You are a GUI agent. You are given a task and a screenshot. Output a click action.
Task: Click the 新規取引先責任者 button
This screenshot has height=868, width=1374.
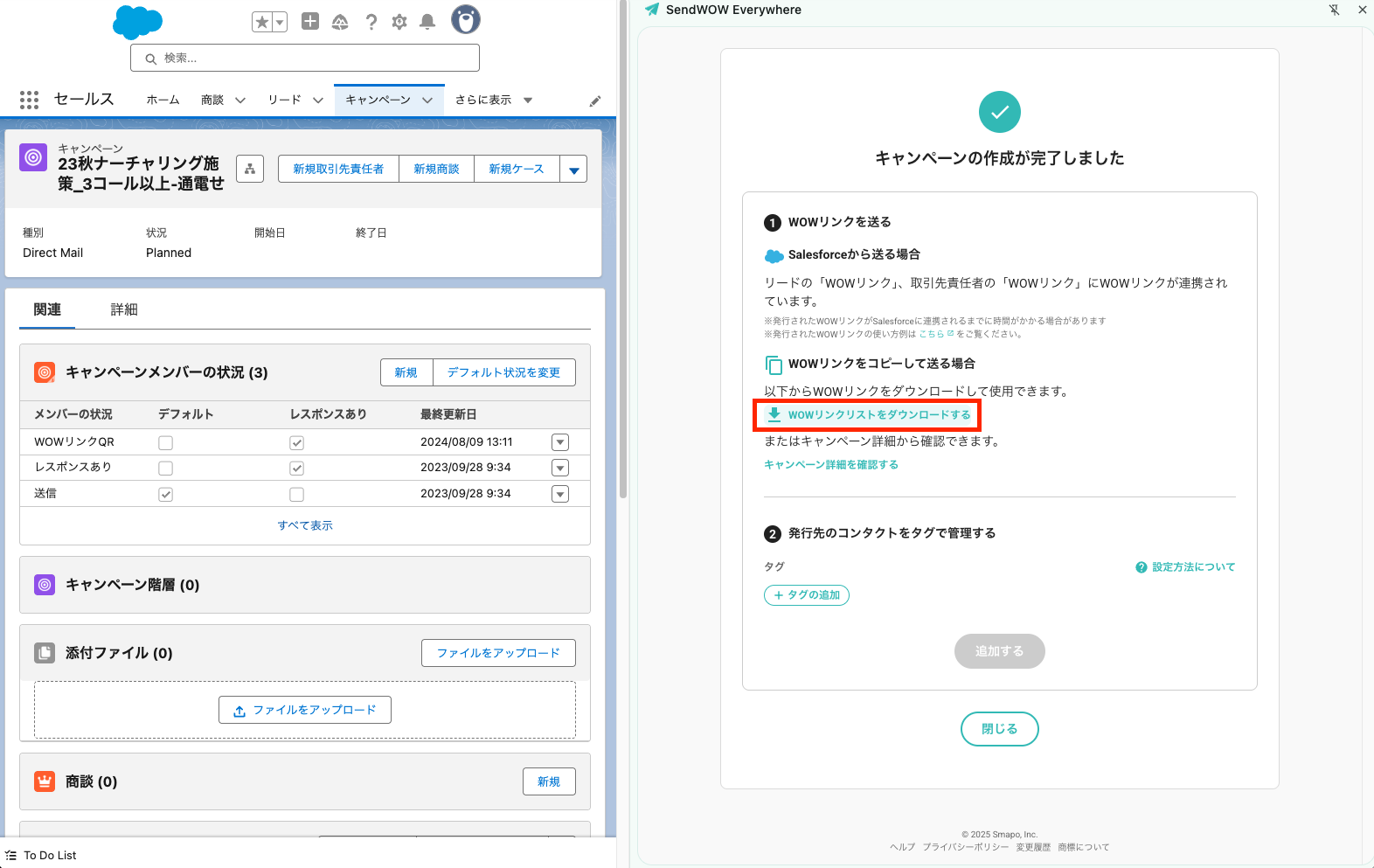pos(338,169)
